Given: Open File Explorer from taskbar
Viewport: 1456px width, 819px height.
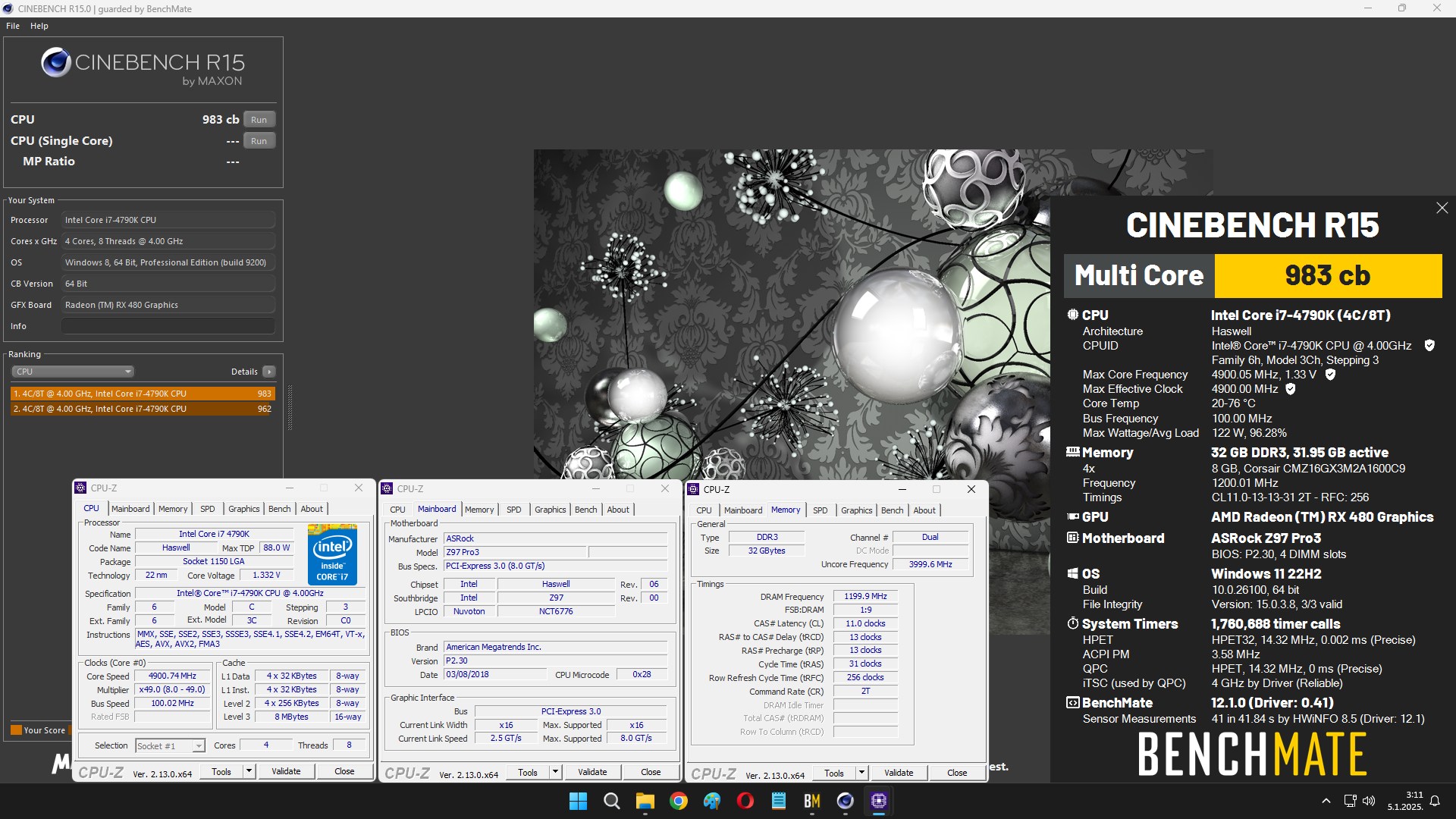Looking at the screenshot, I should [645, 801].
